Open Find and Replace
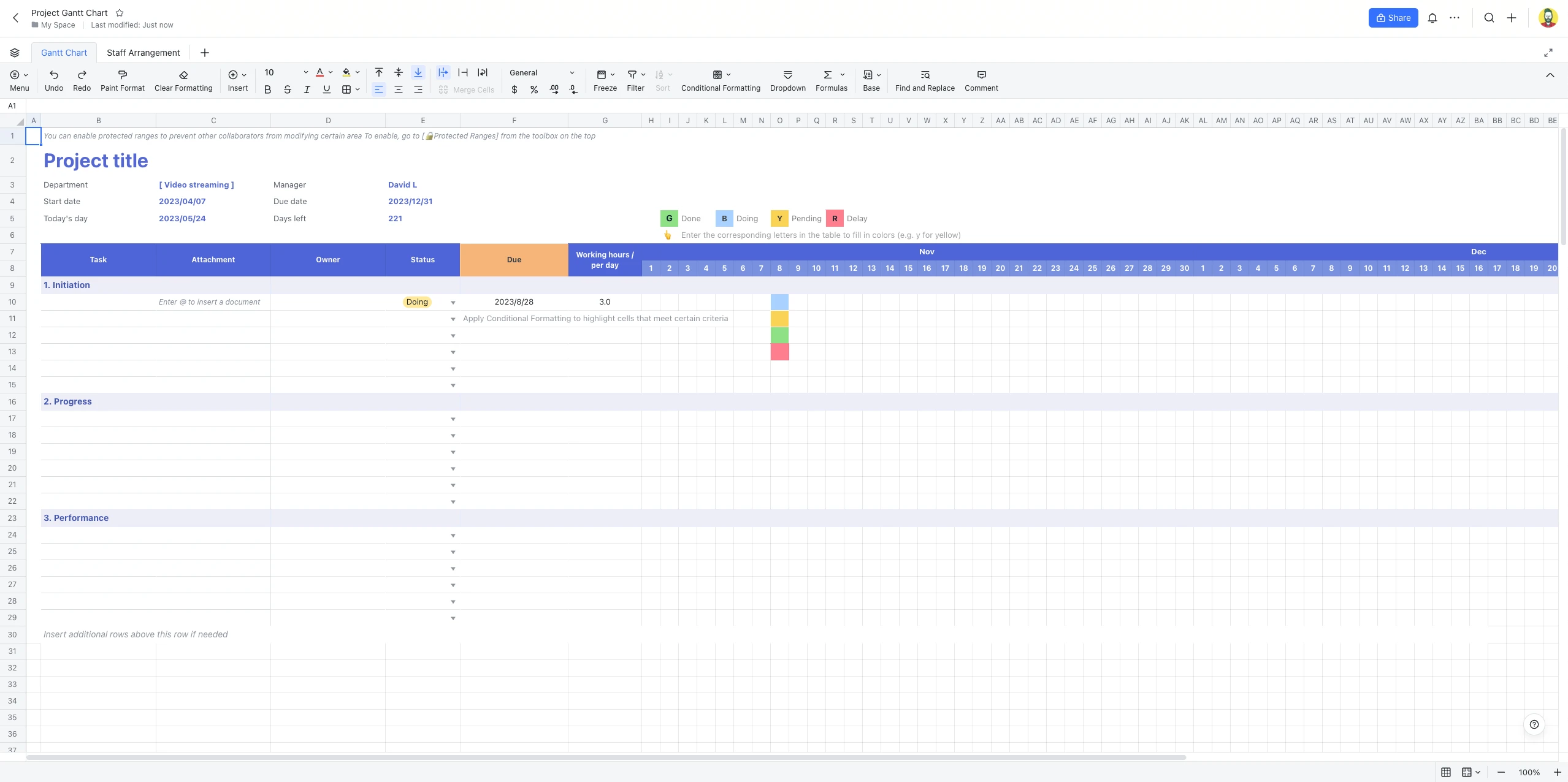 coord(924,80)
